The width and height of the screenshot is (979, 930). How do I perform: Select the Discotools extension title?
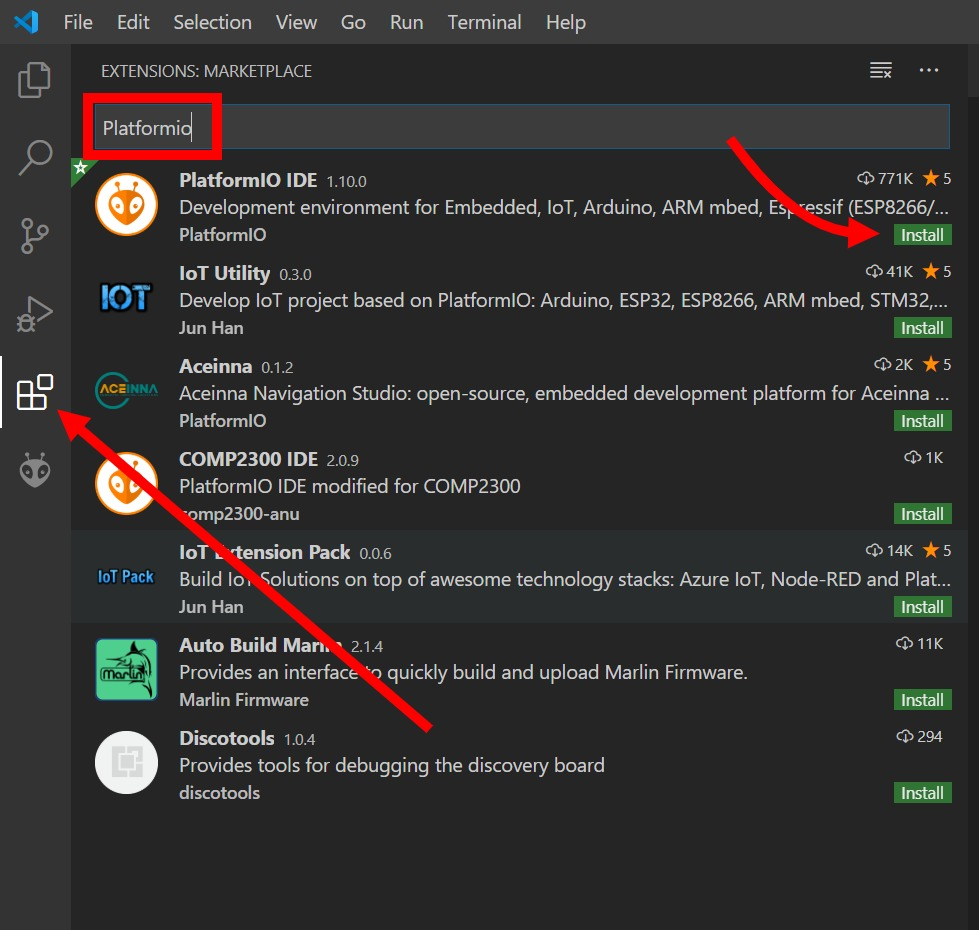[227, 738]
